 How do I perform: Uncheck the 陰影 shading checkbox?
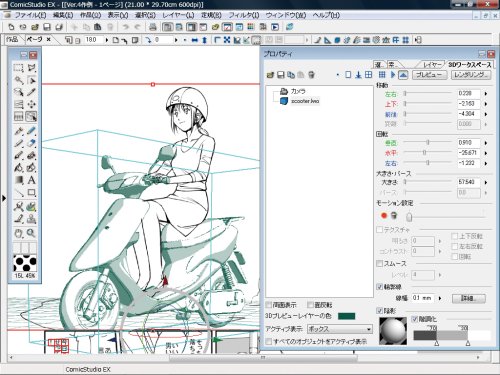pyautogui.click(x=379, y=311)
